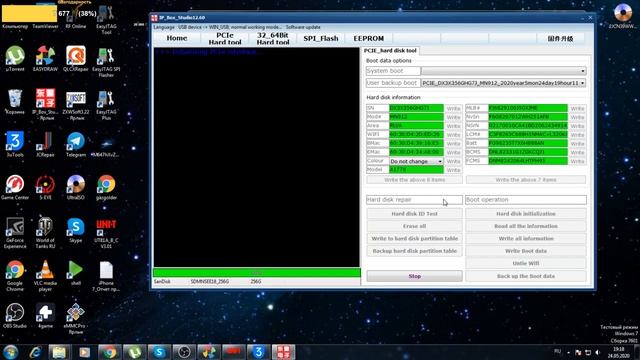
Task: Launch JCRepair desktop shortcut
Action: tap(45, 144)
